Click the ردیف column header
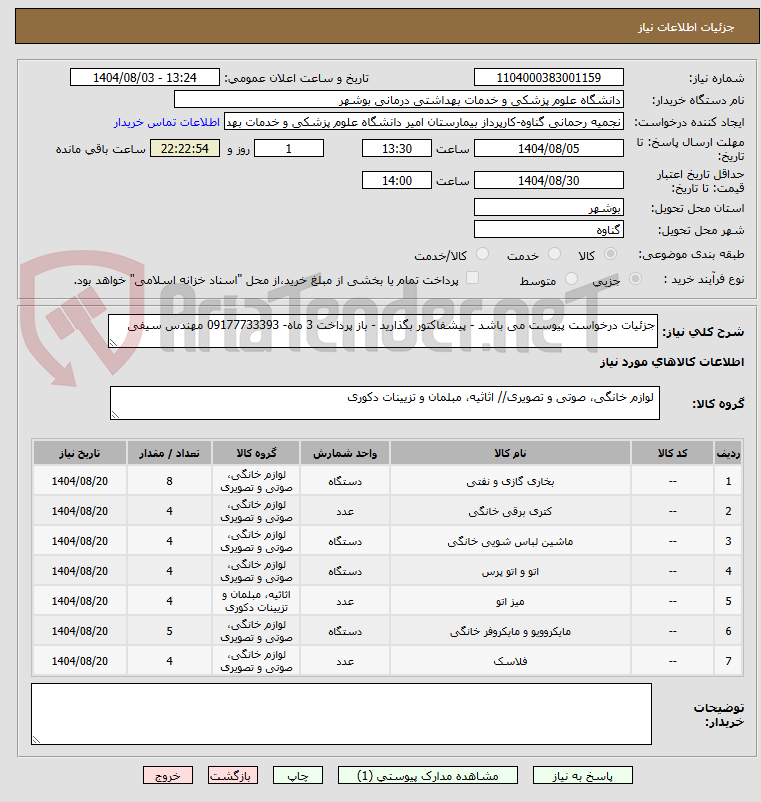761x802 pixels. click(x=728, y=453)
